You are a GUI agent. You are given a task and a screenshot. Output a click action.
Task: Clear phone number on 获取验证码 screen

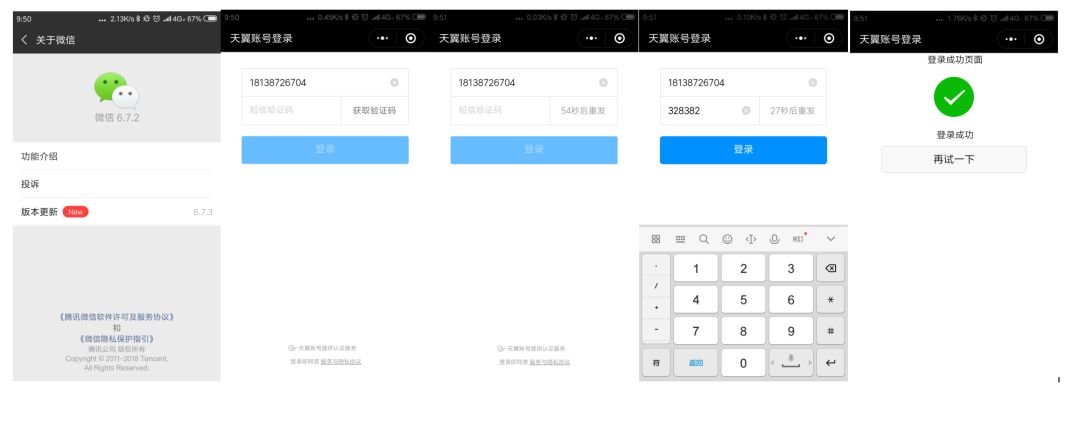[394, 83]
